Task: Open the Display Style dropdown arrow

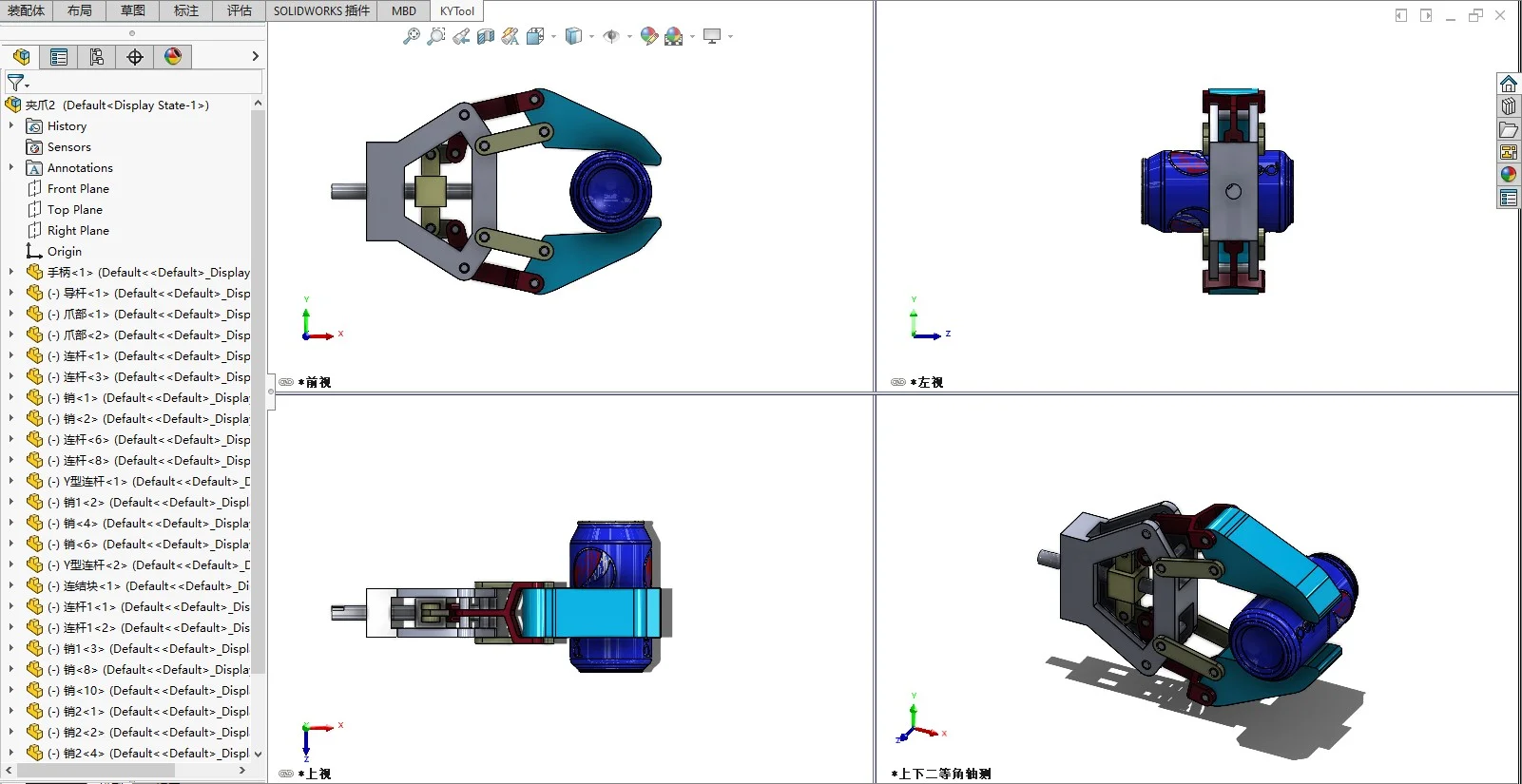Action: (591, 37)
